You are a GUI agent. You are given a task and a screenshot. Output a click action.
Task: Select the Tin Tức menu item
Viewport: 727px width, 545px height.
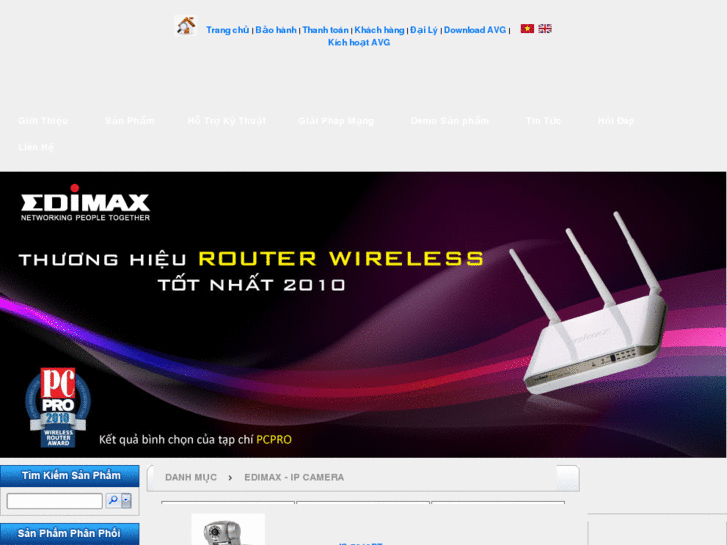[543, 121]
